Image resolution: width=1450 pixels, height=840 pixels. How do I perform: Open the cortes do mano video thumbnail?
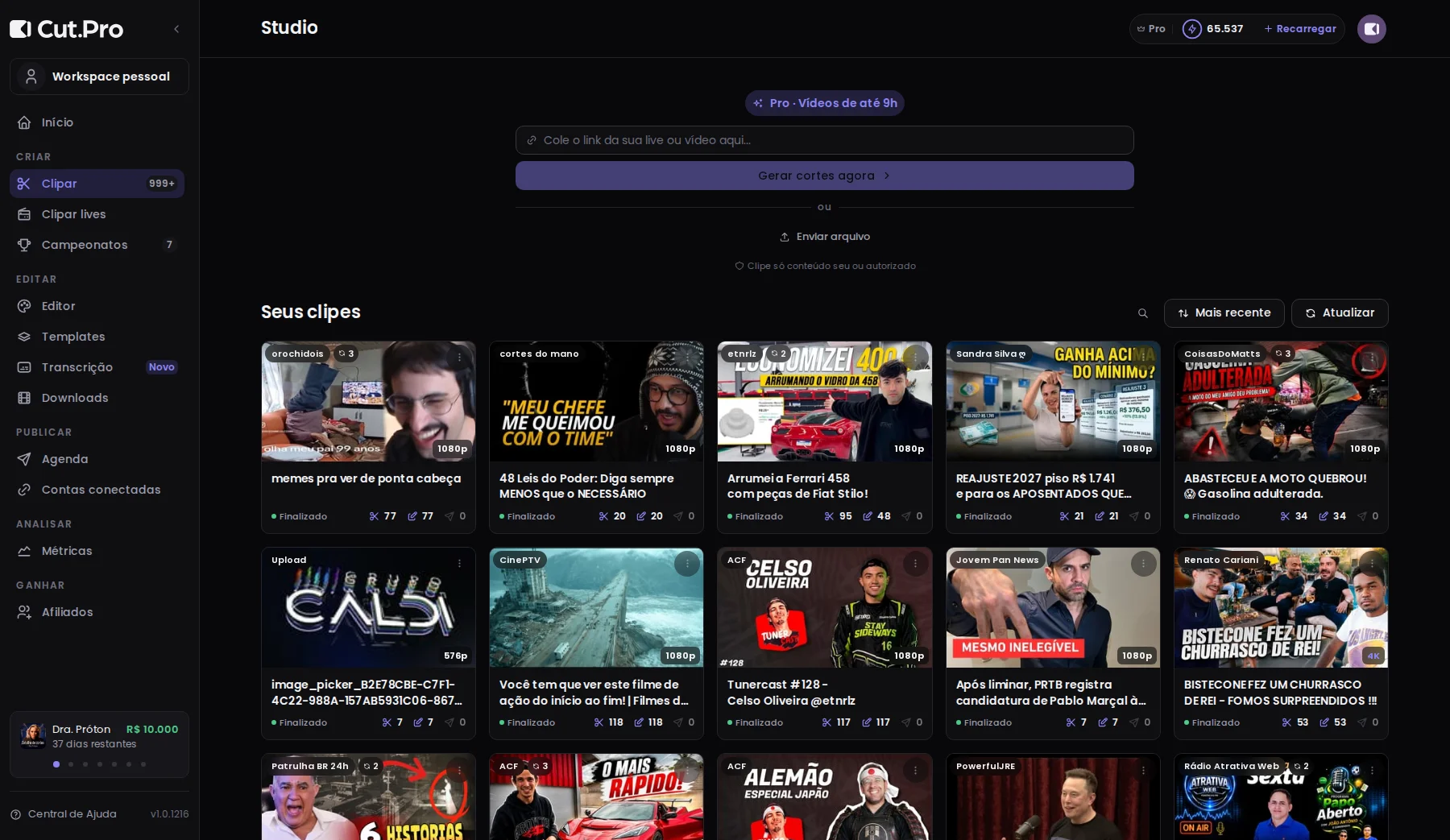(x=596, y=401)
